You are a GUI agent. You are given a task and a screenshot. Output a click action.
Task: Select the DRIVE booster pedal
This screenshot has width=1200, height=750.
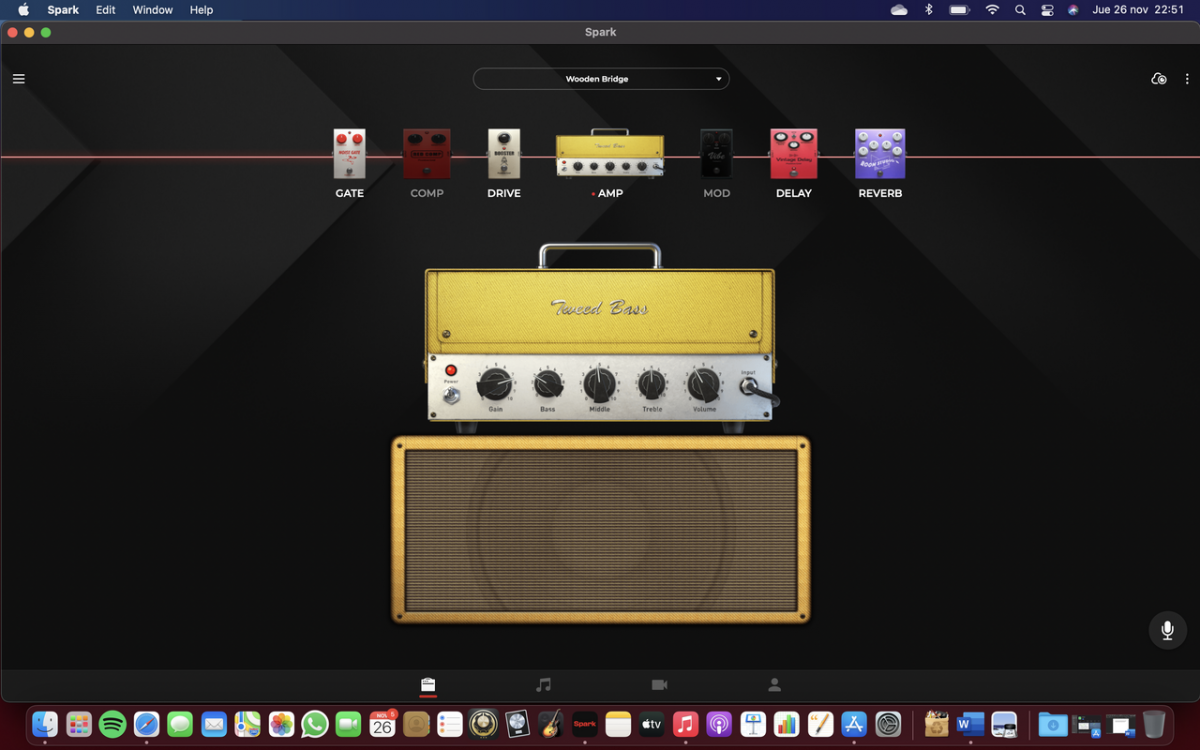click(504, 154)
